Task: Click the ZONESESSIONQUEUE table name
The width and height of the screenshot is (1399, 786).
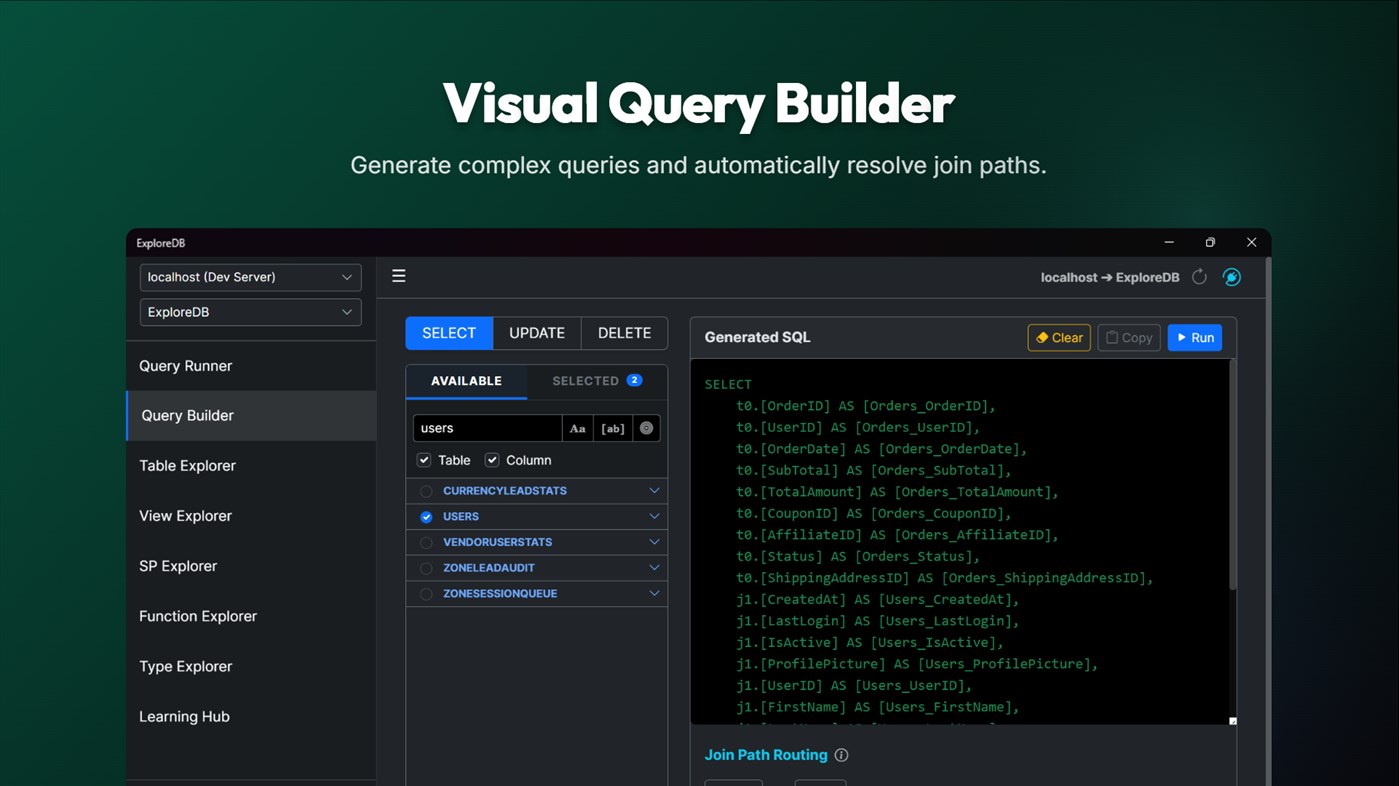Action: coord(500,594)
